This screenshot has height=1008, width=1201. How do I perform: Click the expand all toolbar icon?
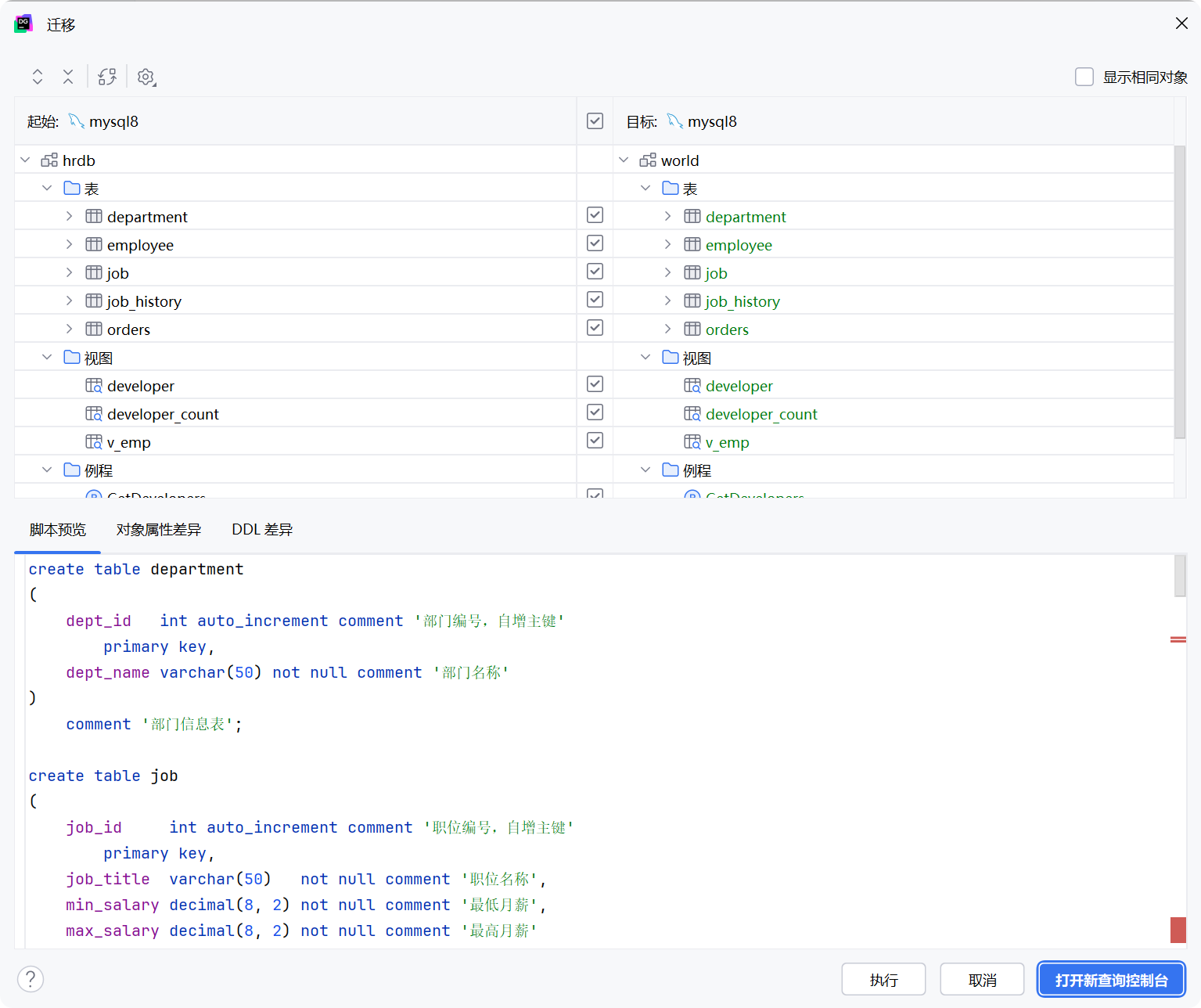[38, 77]
